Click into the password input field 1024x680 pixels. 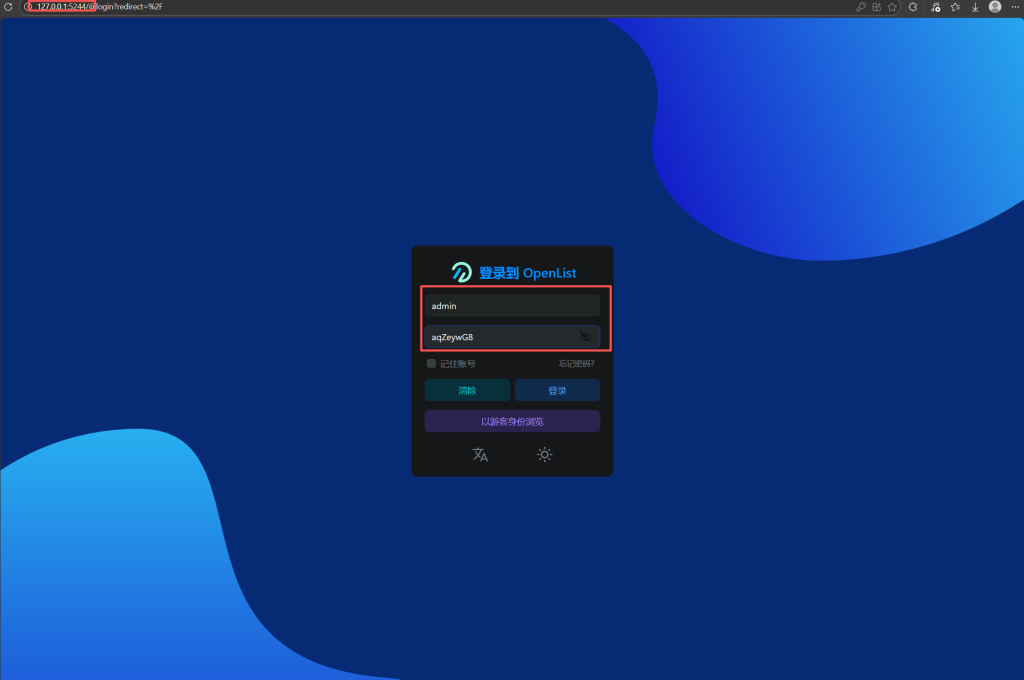pyautogui.click(x=500, y=337)
